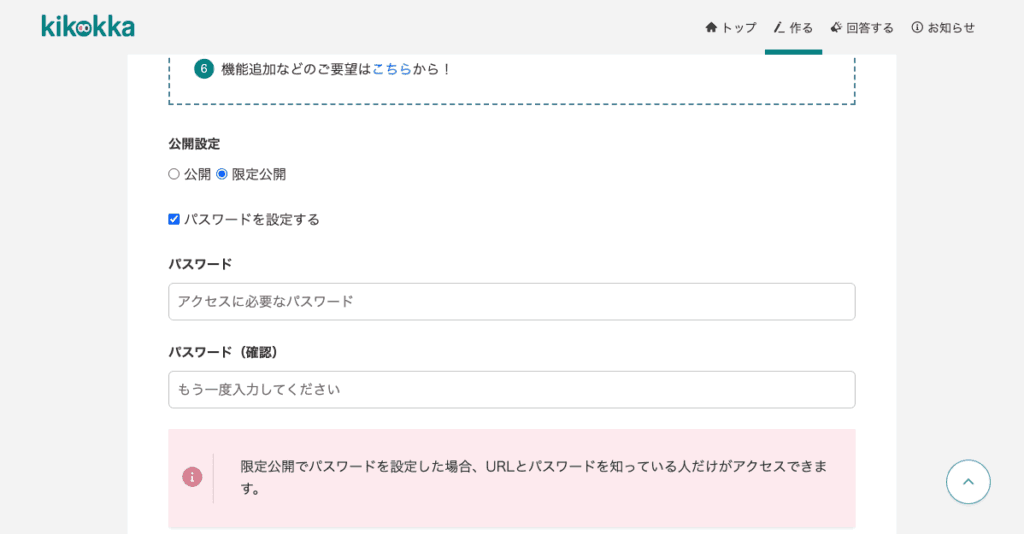
Task: Toggle パスワードを設定する checkbox
Action: point(174,219)
